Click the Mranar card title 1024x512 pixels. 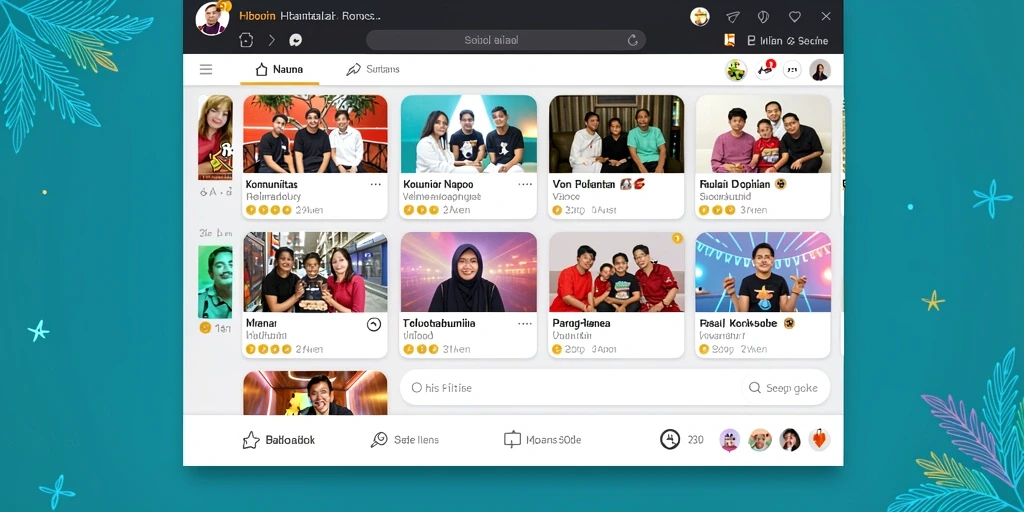click(261, 323)
